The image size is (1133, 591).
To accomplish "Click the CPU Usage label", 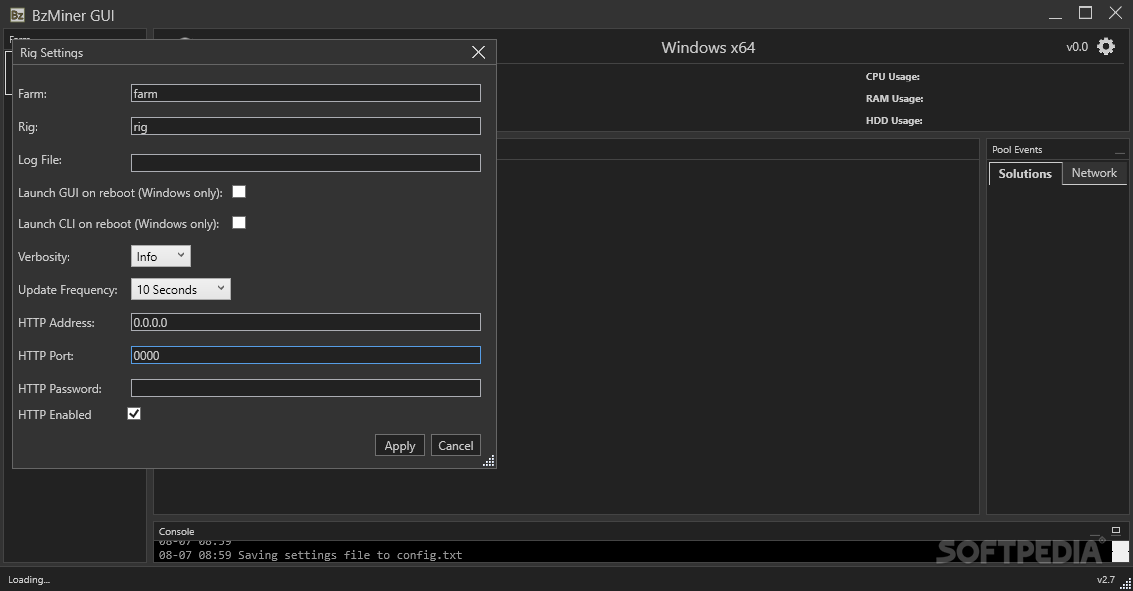I will point(892,77).
